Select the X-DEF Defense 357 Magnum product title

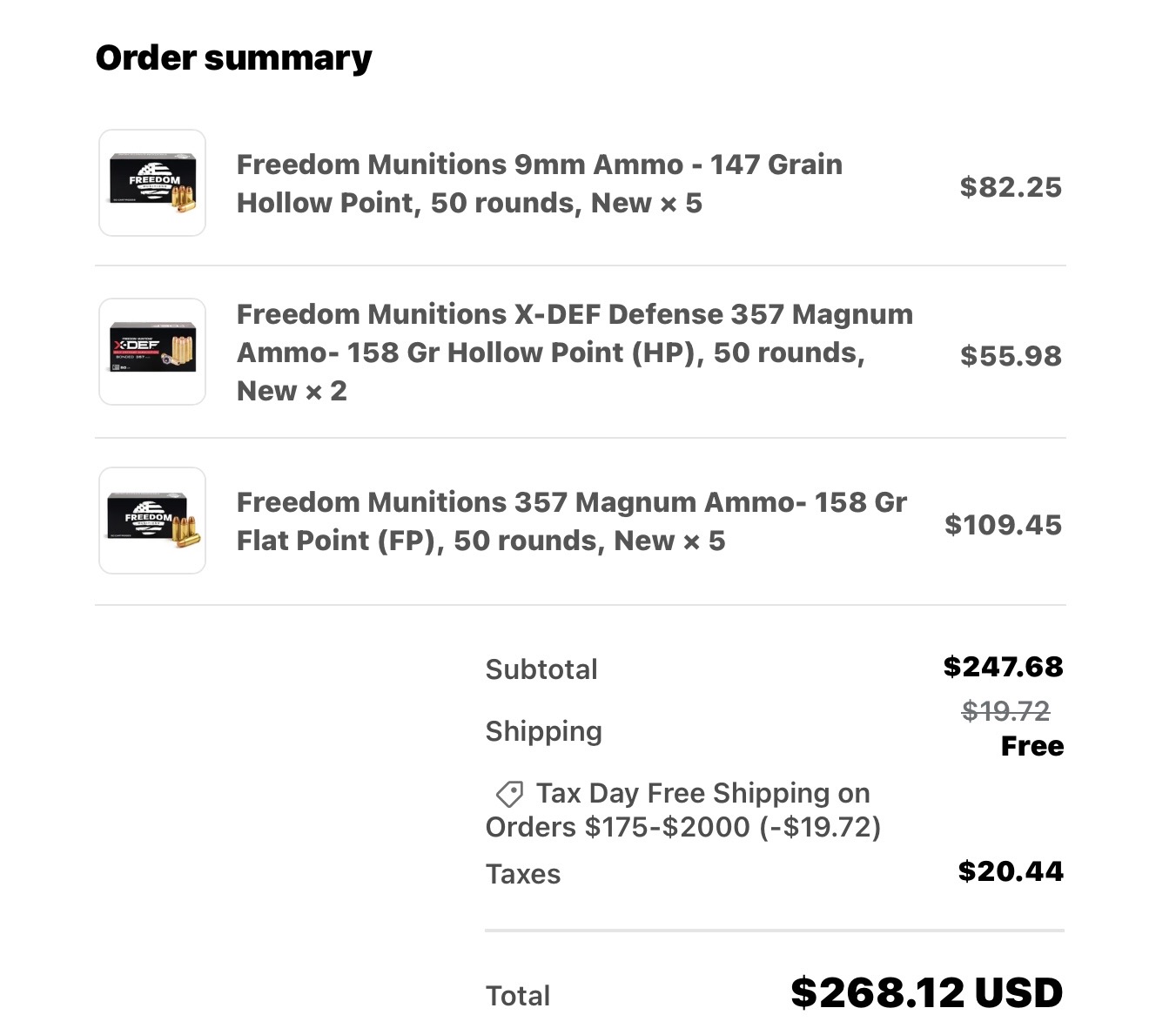click(x=575, y=353)
